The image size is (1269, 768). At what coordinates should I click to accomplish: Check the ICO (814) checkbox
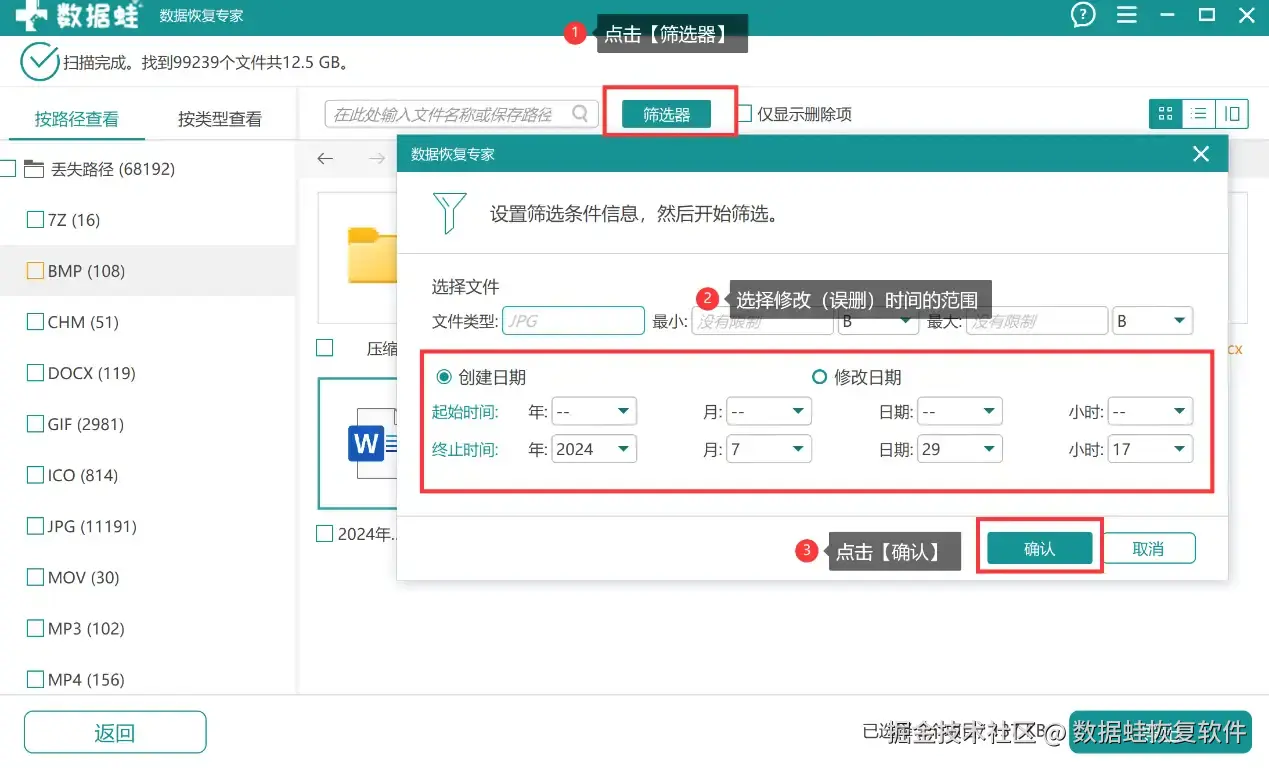click(x=34, y=475)
